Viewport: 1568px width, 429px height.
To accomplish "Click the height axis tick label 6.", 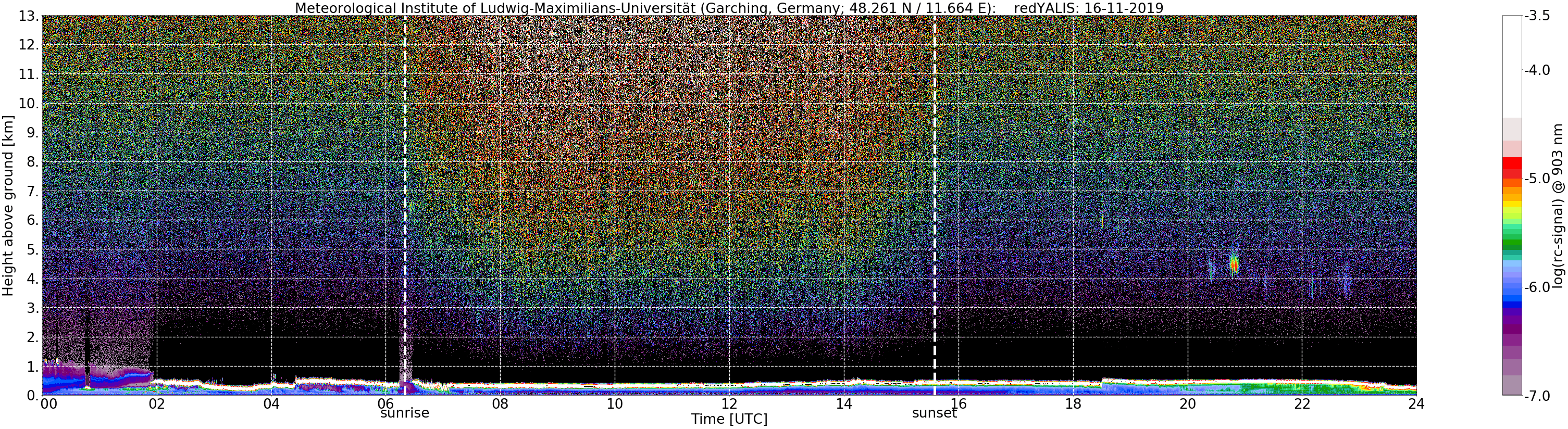I will 33,221.
